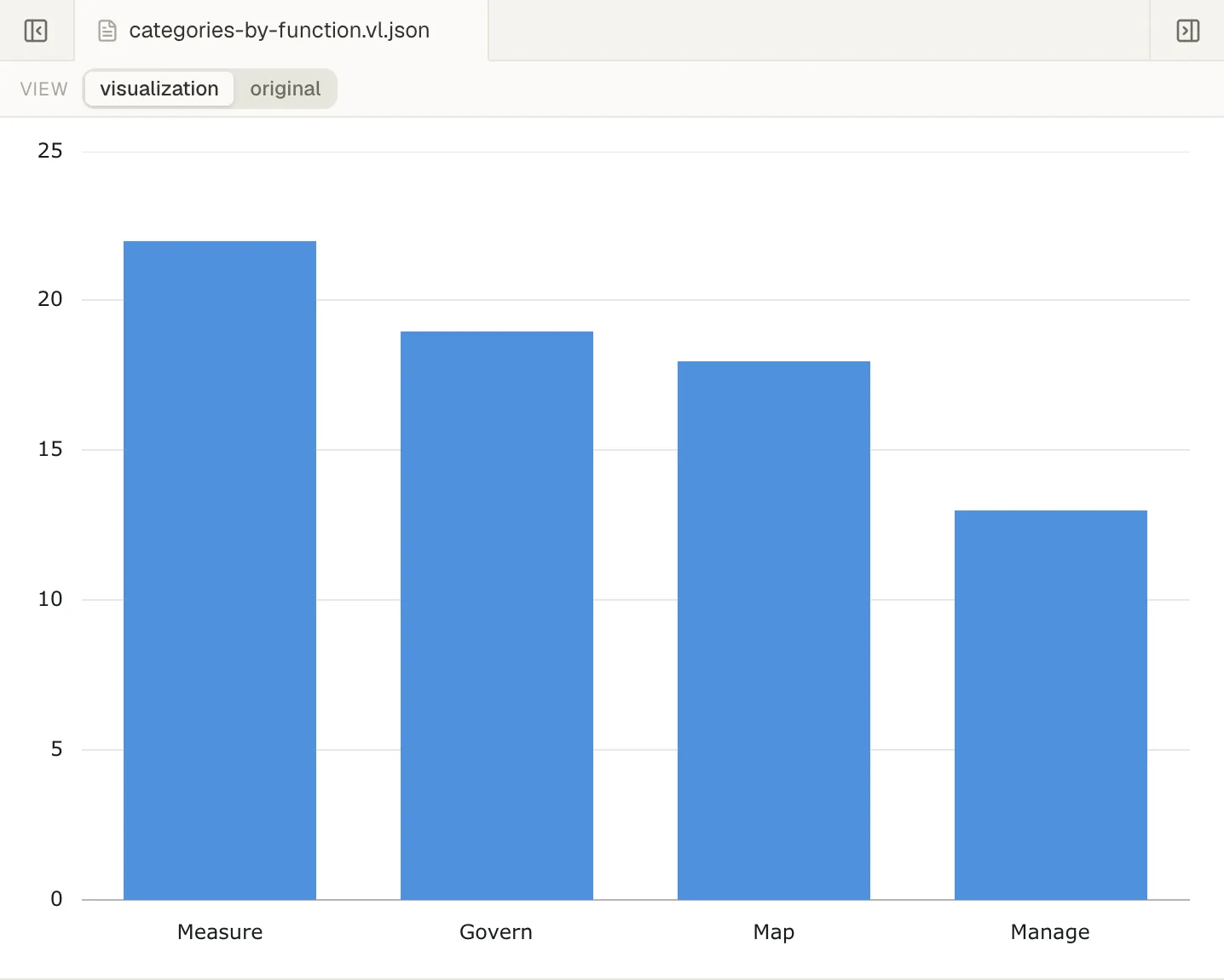
Task: Click the y-axis value 25
Action: 50,152
